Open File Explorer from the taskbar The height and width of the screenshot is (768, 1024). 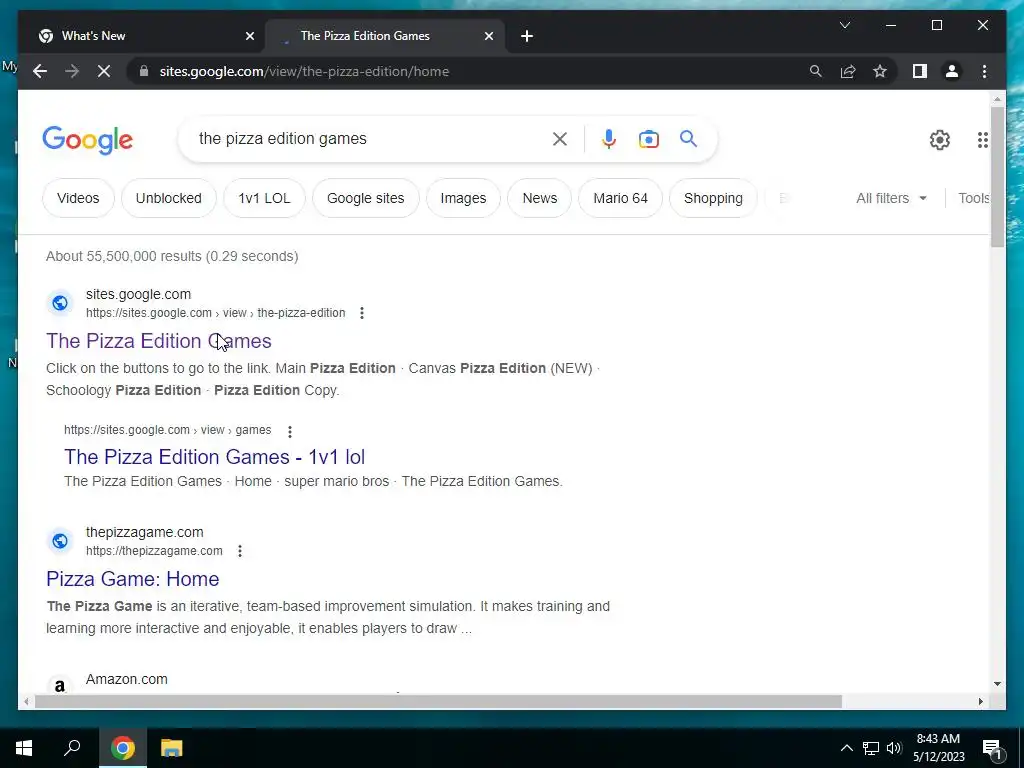(x=172, y=748)
